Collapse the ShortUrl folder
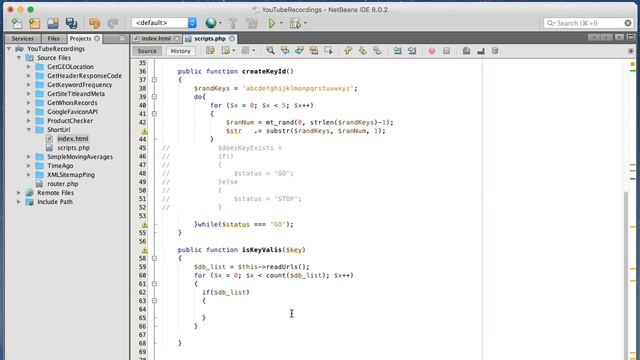 (x=29, y=130)
